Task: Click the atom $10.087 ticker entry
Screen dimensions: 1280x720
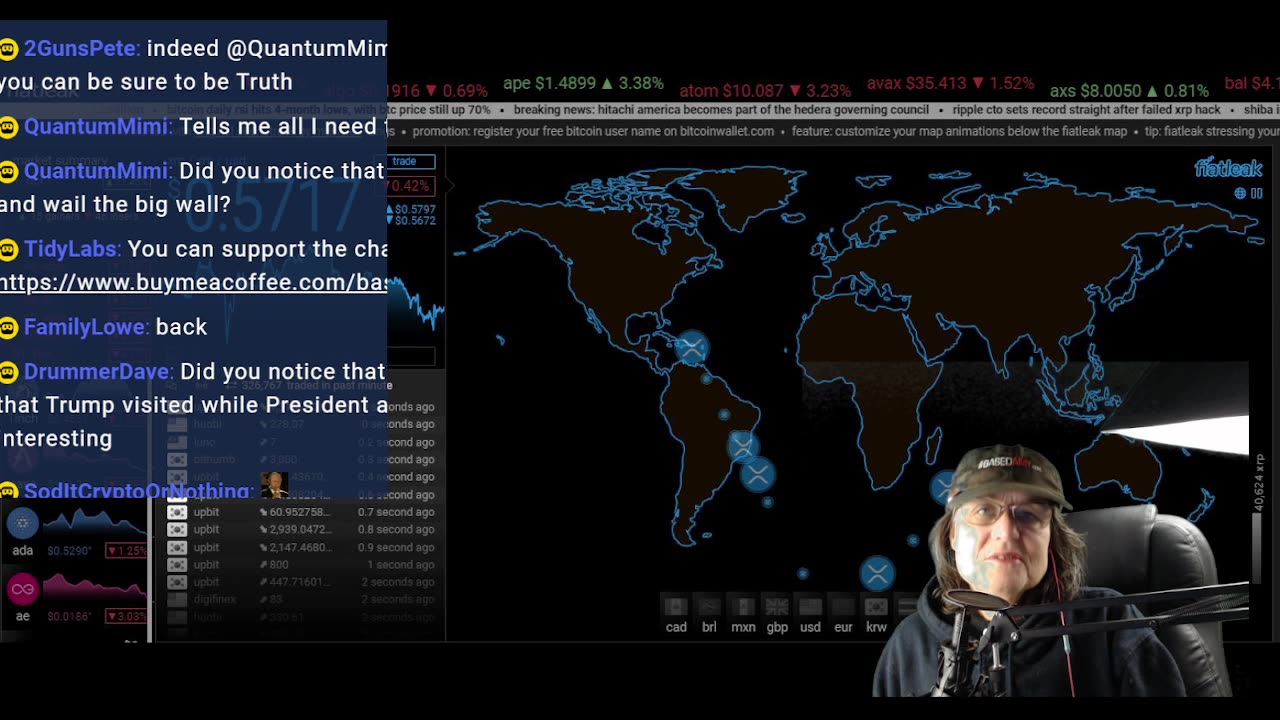Action: pos(765,90)
